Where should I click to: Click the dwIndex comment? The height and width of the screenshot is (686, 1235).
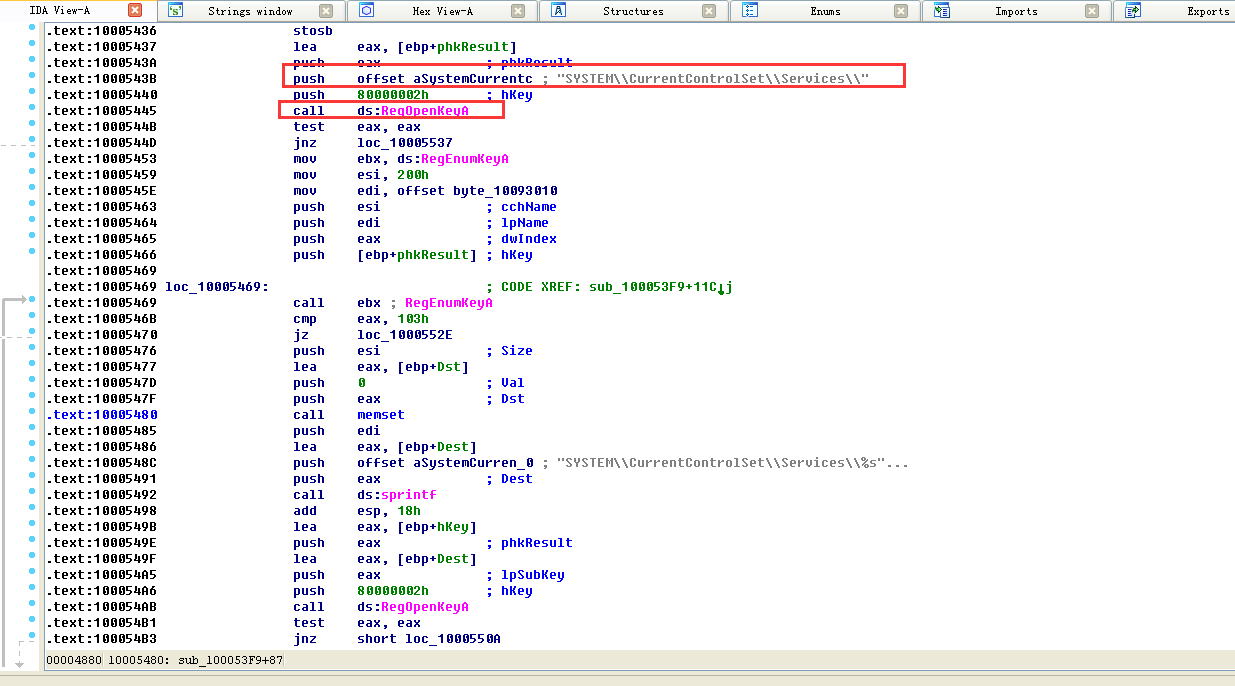(x=529, y=239)
